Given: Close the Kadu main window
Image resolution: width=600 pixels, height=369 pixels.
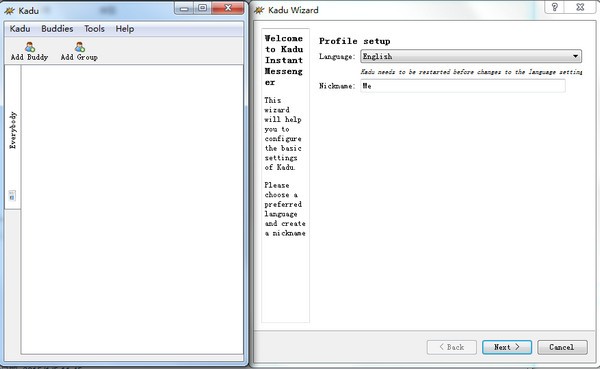Looking at the screenshot, I should point(228,8).
